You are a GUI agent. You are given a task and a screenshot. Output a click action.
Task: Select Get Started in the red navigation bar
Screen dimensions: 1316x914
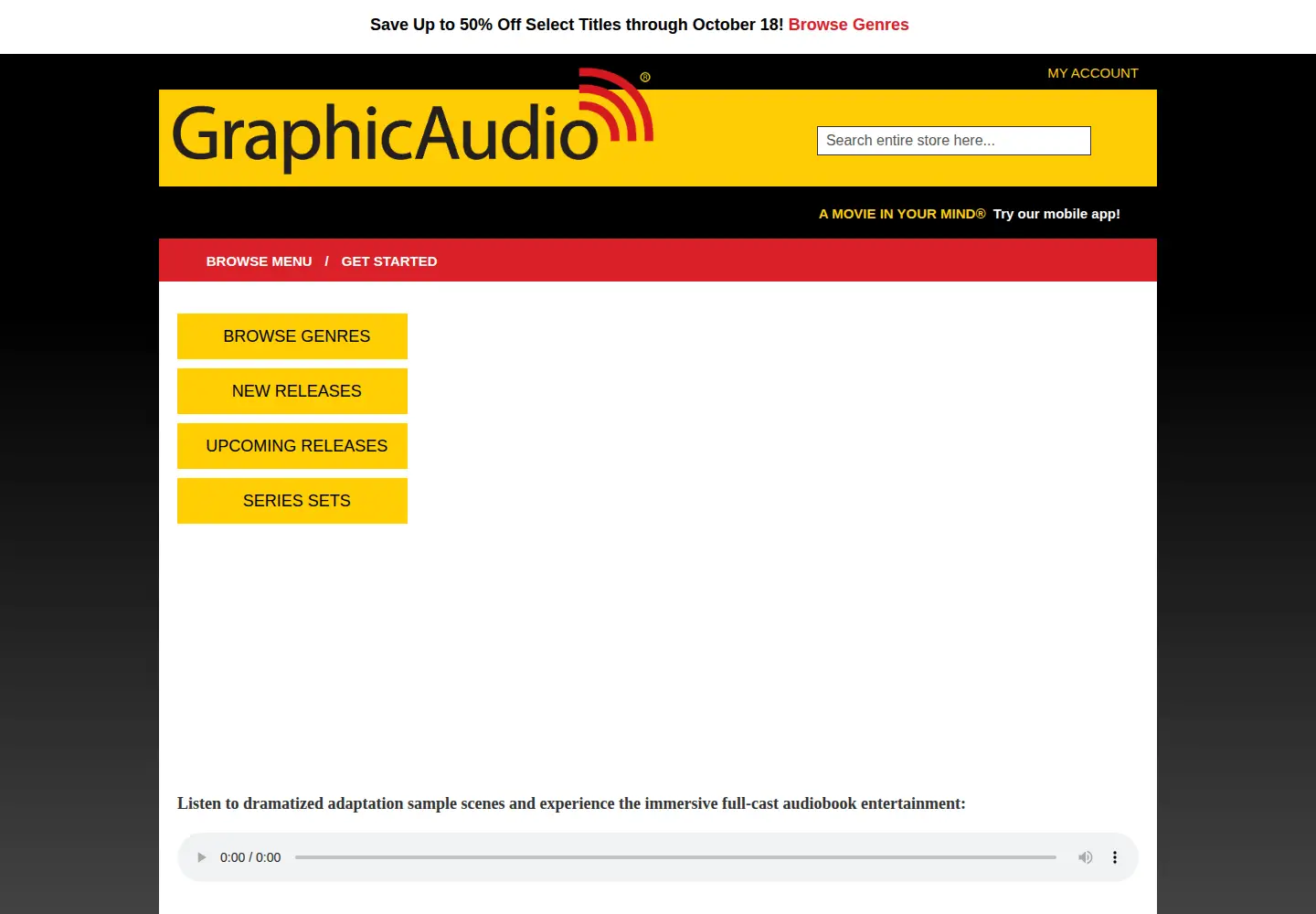click(x=389, y=261)
